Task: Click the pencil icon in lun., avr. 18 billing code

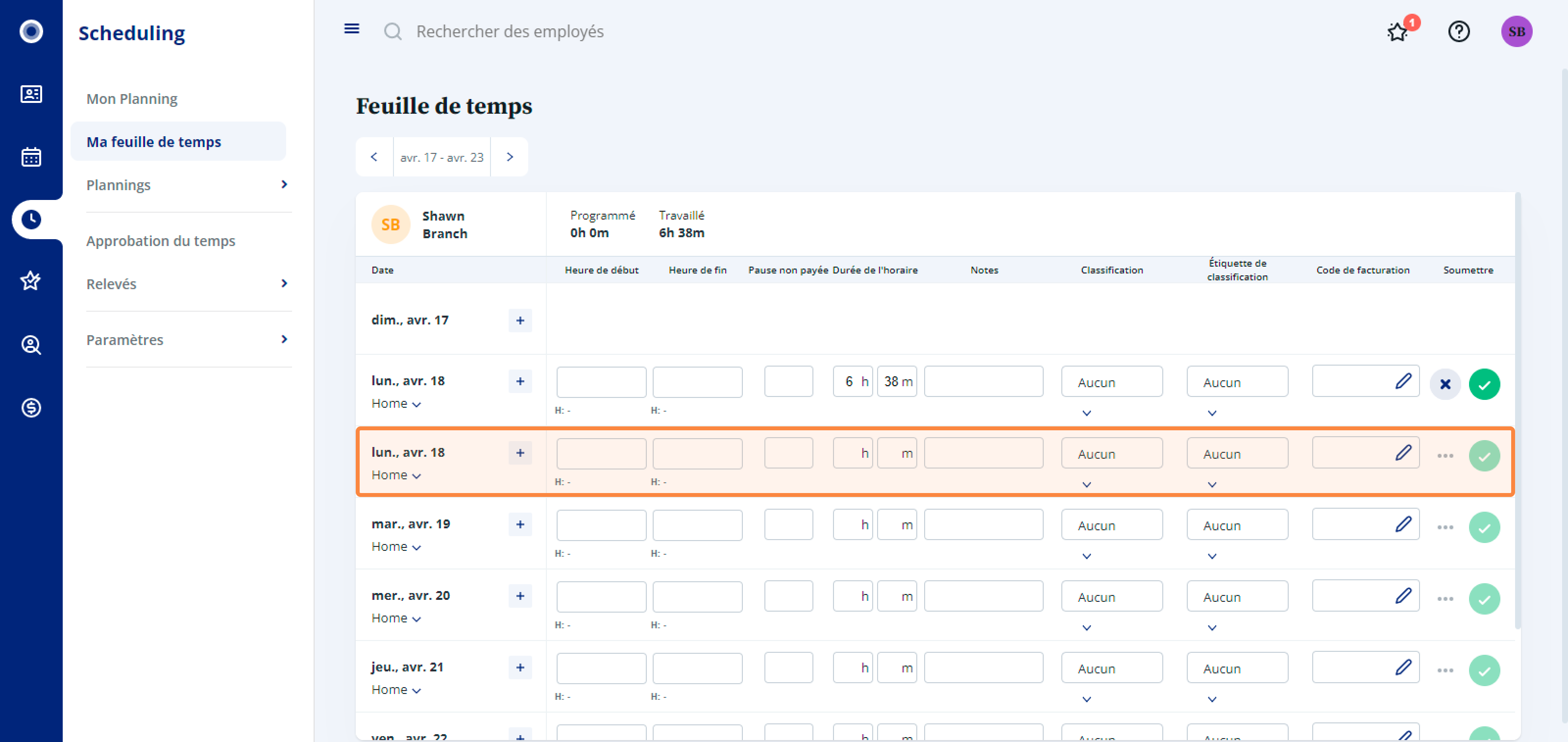Action: point(1403,381)
